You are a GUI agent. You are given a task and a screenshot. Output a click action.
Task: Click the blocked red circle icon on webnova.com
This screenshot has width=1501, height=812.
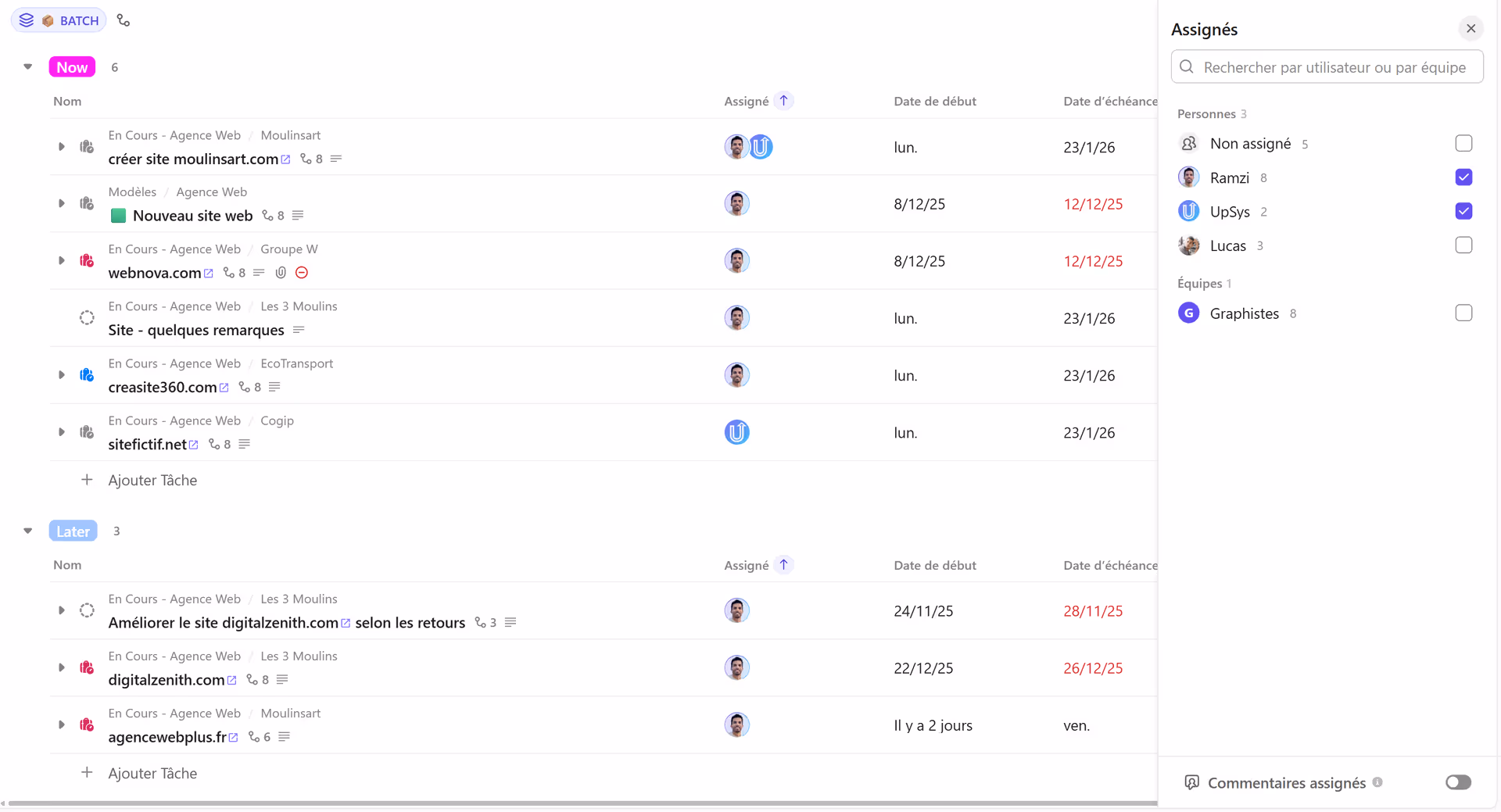click(302, 273)
